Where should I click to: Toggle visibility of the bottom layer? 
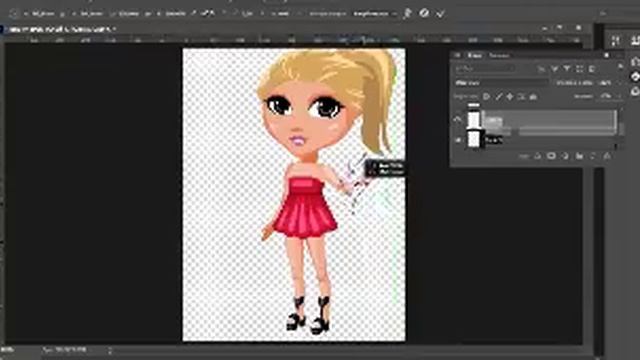click(458, 140)
